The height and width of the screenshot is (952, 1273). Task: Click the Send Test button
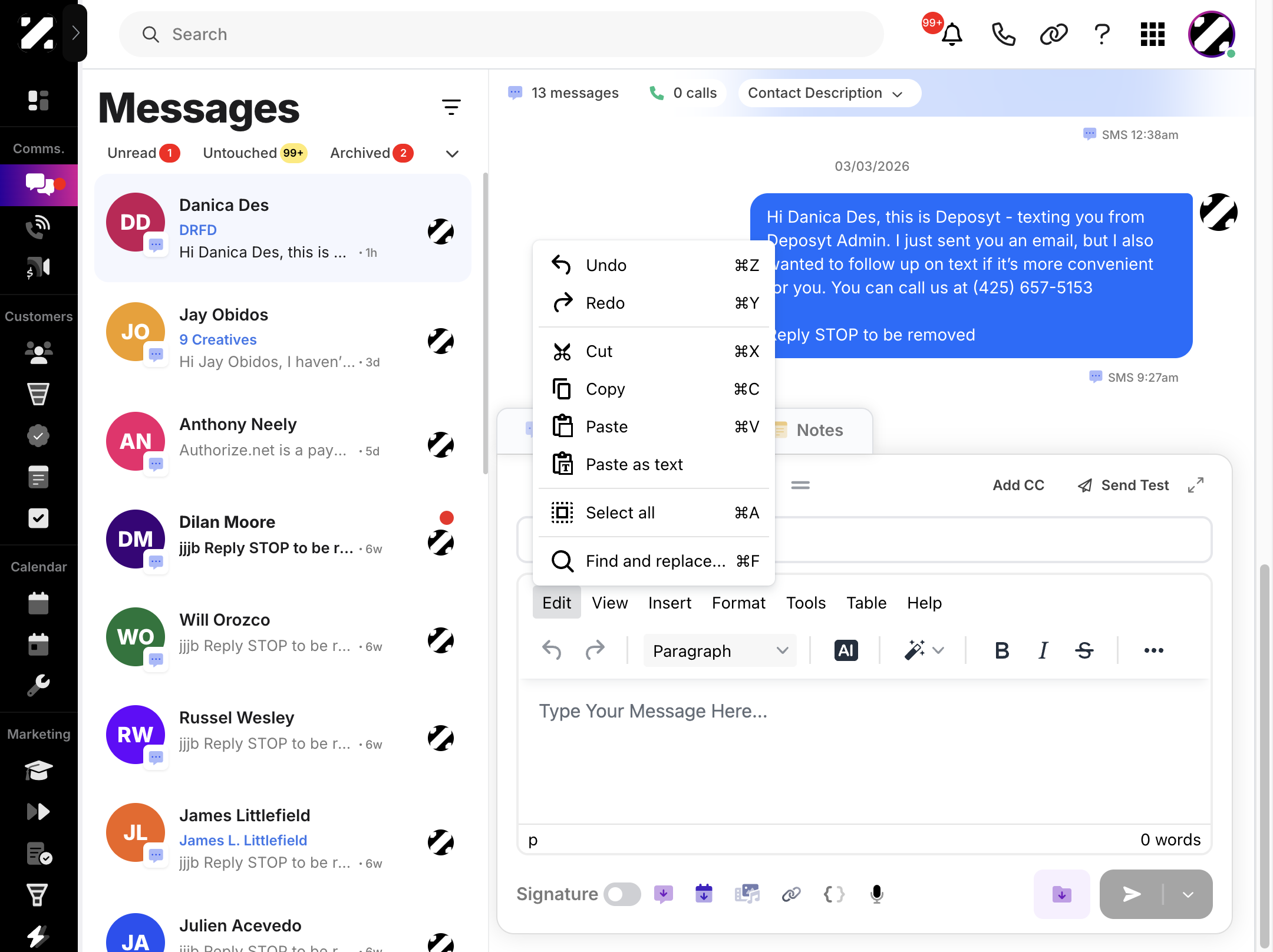(1123, 485)
